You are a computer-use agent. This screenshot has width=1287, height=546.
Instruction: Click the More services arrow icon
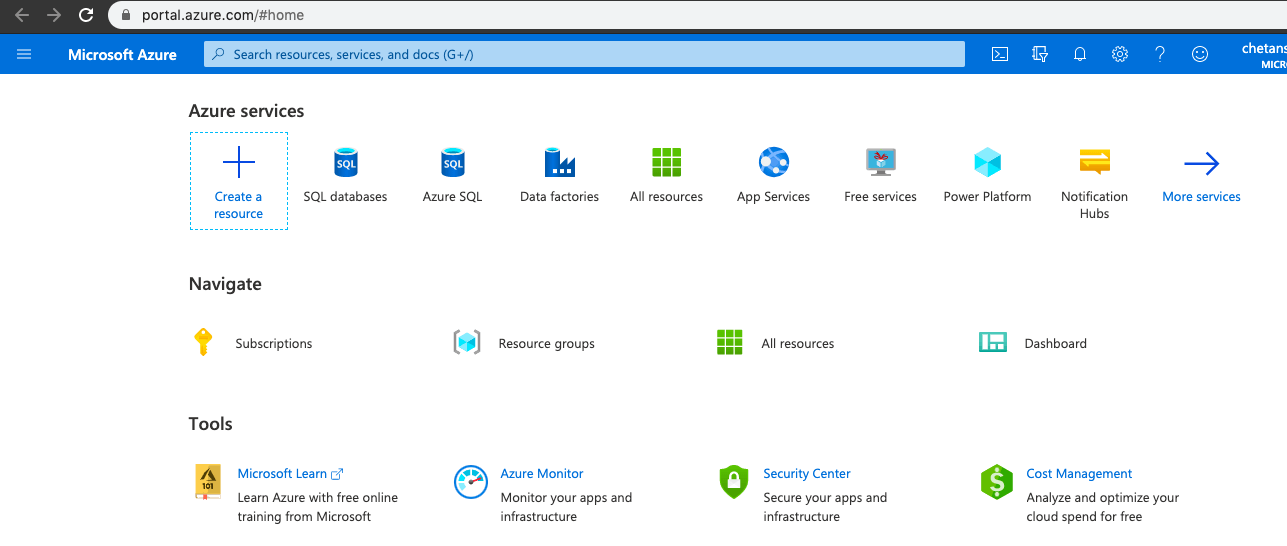[1201, 163]
